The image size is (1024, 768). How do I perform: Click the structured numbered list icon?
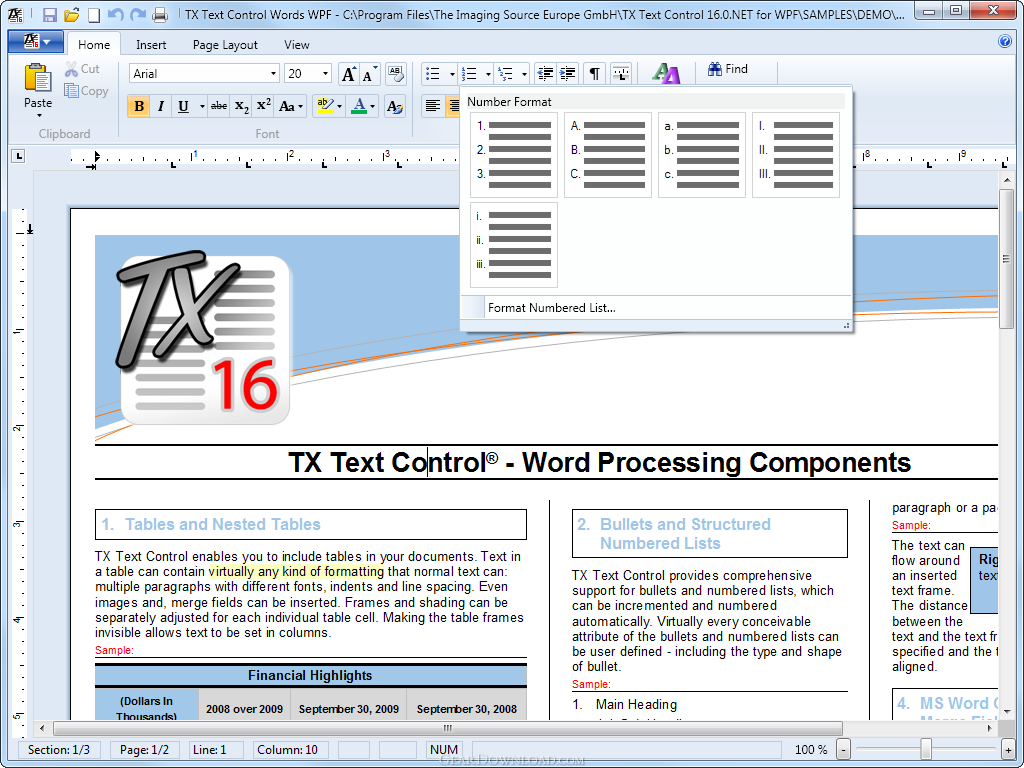[x=505, y=74]
